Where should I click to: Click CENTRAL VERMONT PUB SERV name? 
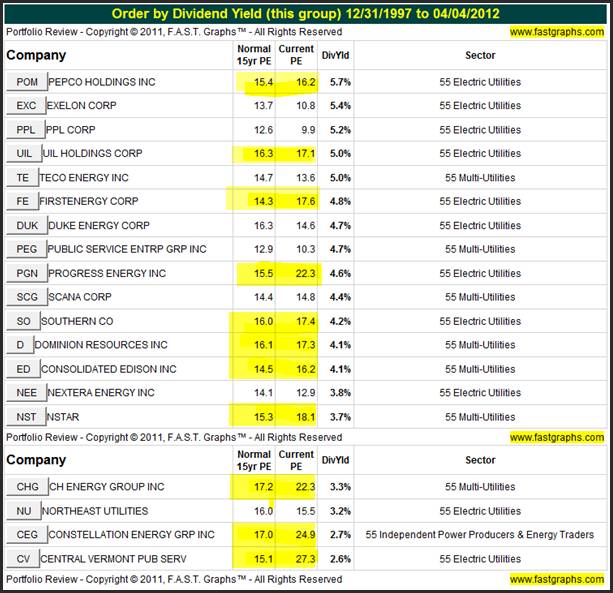coord(113,559)
